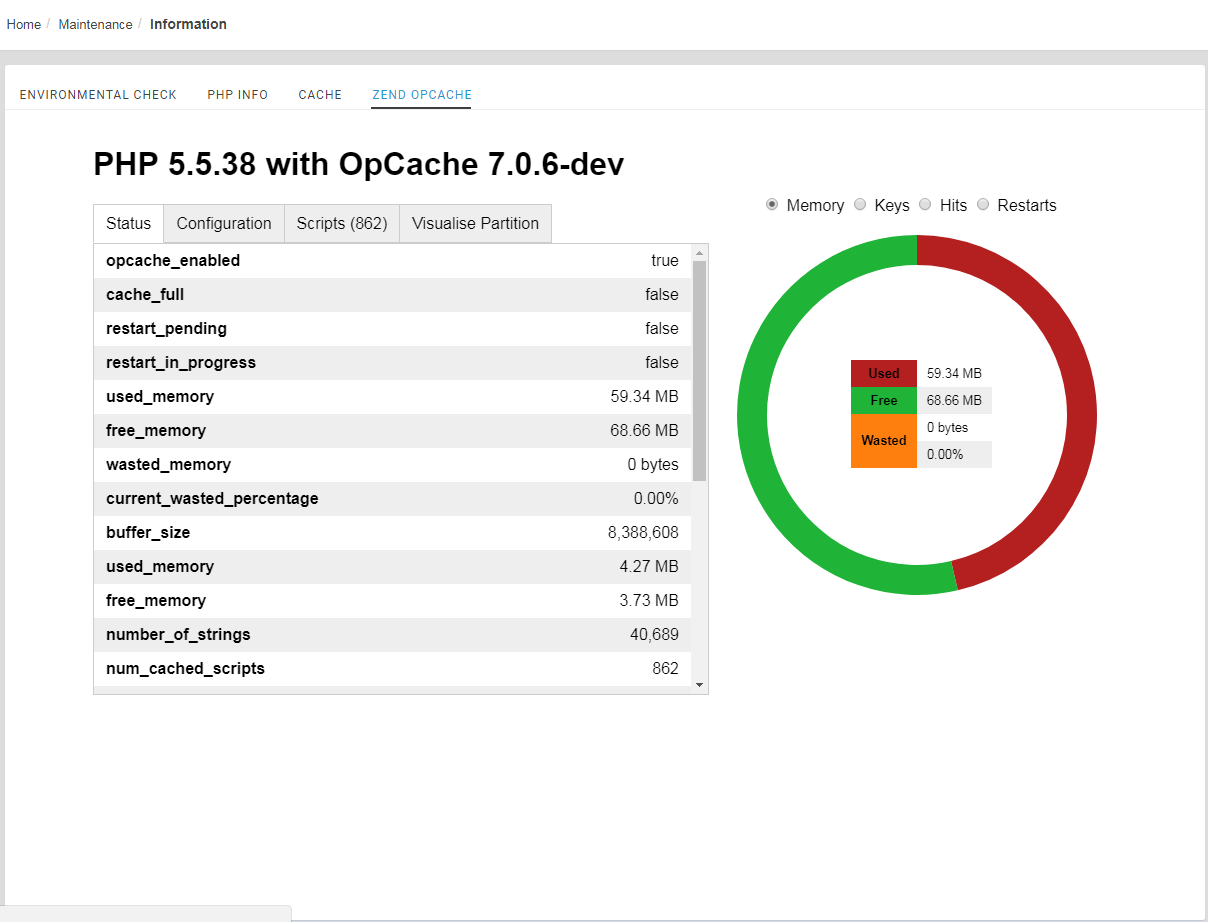
Task: Click the 862 value in num_cached_scripts row
Action: pyautogui.click(x=665, y=669)
